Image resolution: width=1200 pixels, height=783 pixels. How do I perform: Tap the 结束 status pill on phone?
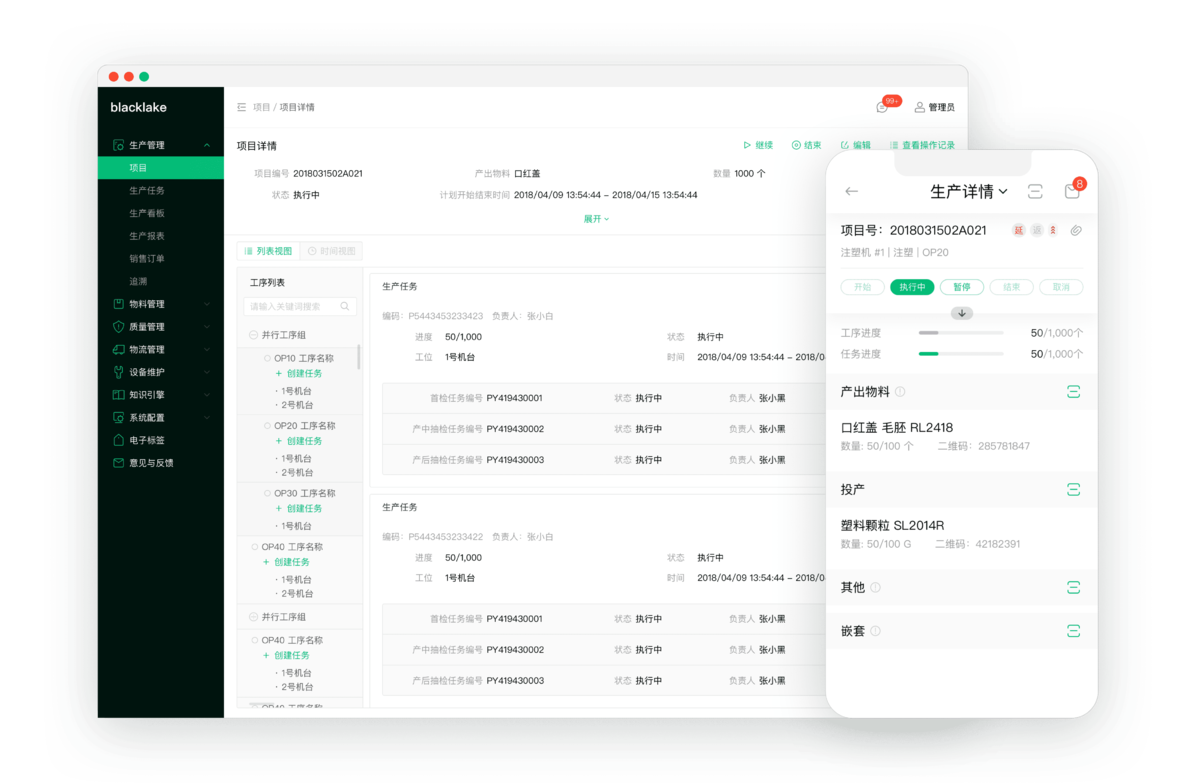(1011, 287)
